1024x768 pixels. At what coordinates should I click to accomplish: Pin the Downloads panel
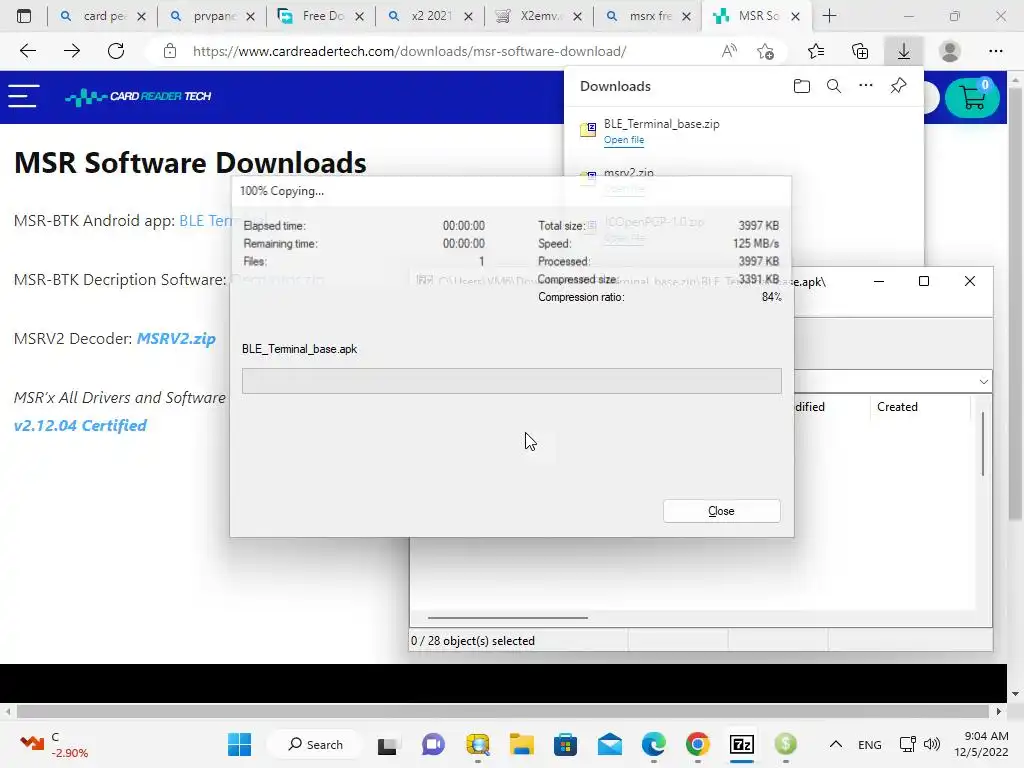[899, 86]
